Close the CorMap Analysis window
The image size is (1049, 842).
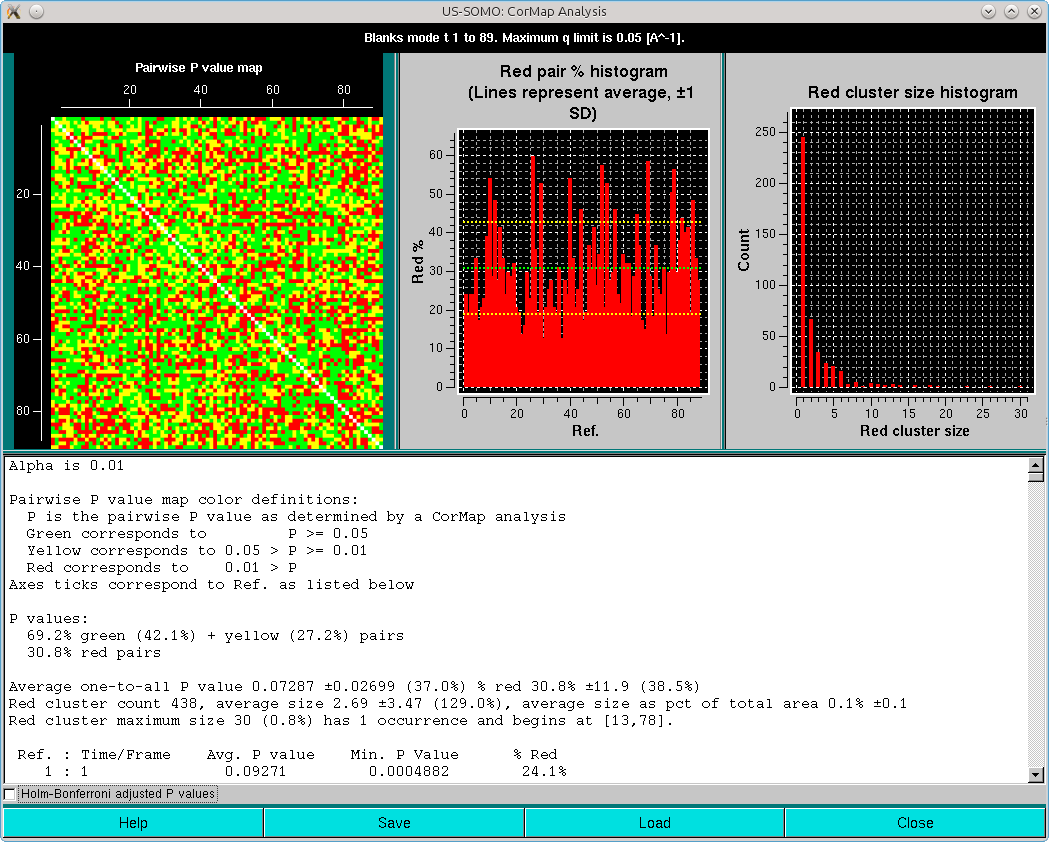(915, 822)
